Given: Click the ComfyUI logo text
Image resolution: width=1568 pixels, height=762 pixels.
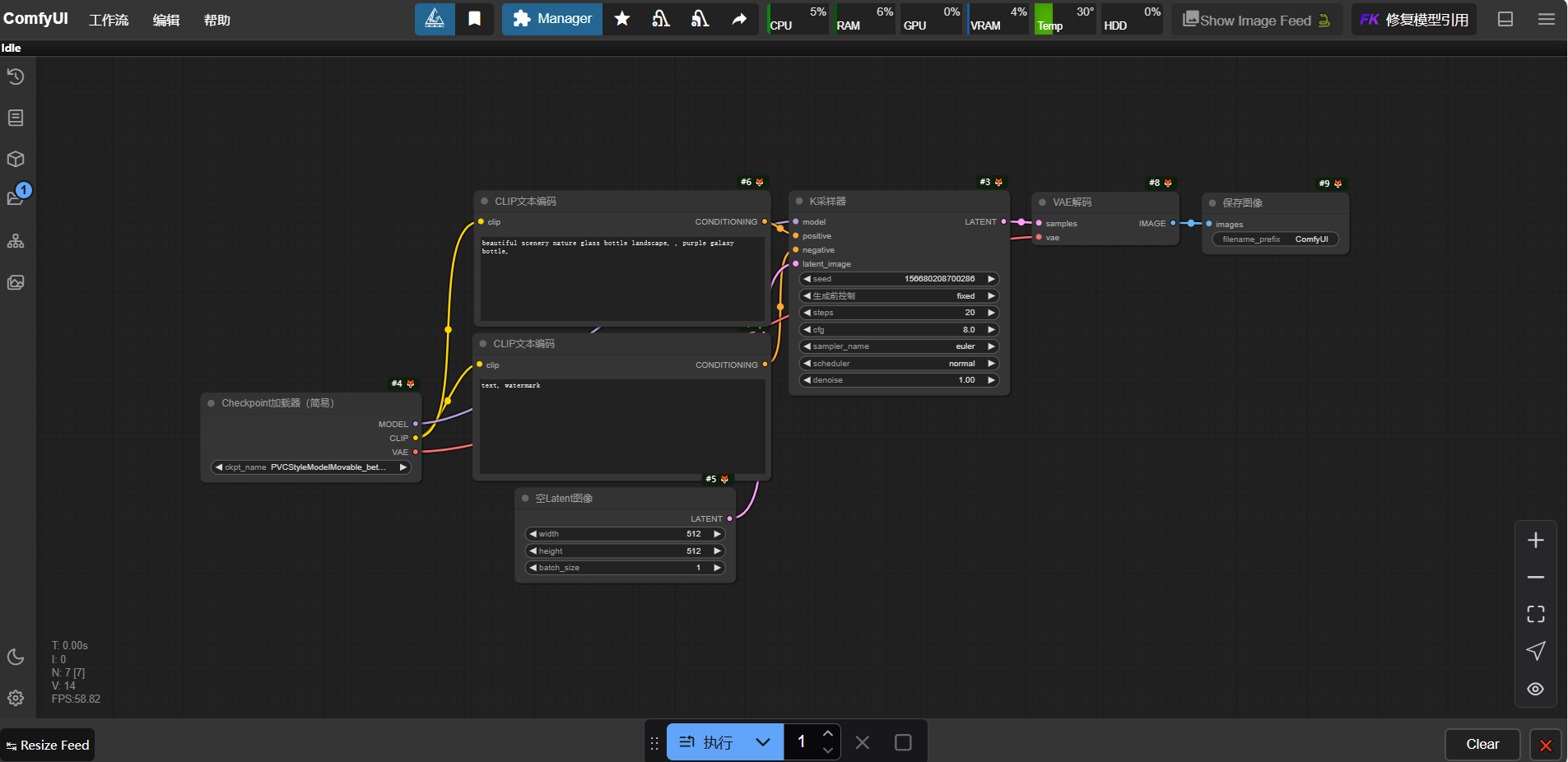Looking at the screenshot, I should click(35, 18).
